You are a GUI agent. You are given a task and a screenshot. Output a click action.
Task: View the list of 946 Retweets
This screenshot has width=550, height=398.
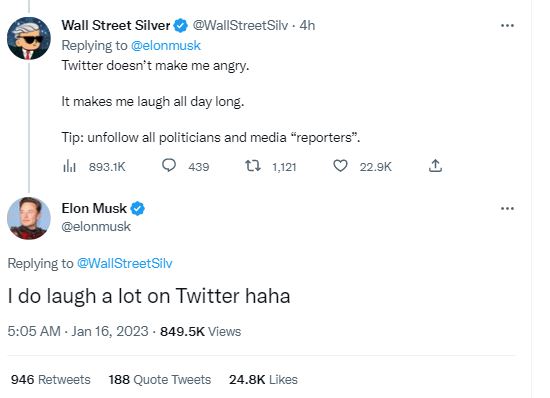click(51, 379)
